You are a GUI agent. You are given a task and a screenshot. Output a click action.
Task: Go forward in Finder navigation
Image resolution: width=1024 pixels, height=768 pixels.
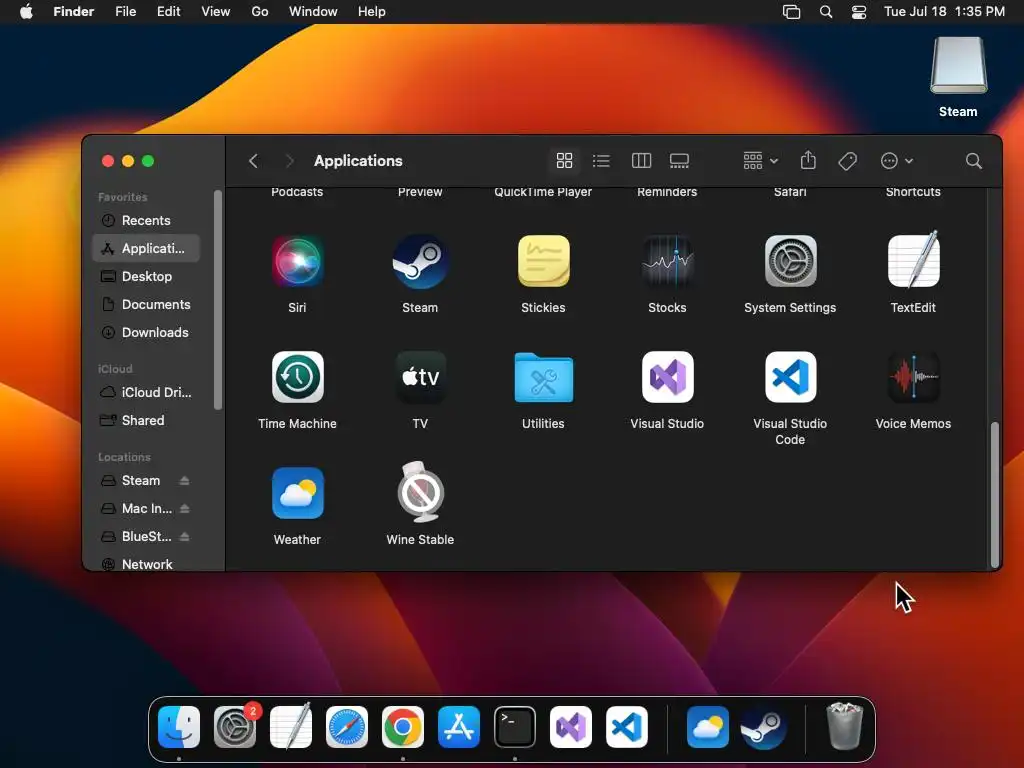289,161
